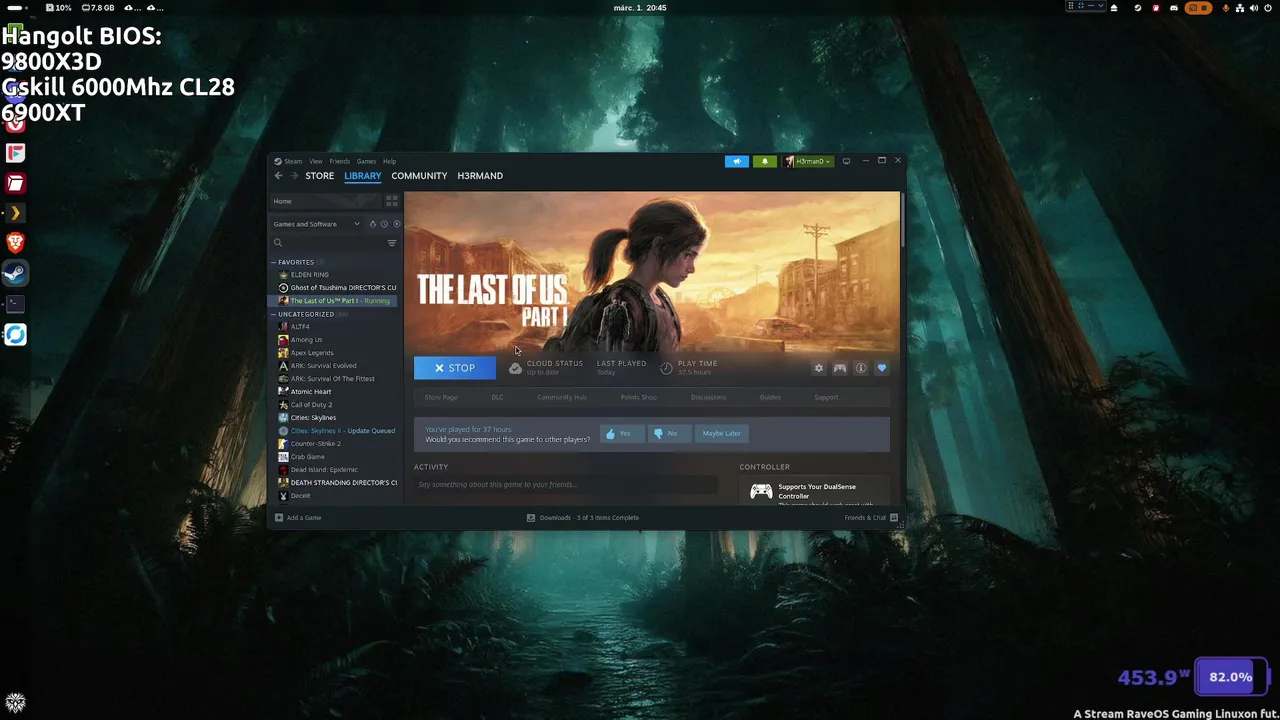Click Cloud Status icon
The height and width of the screenshot is (720, 1280).
coord(515,368)
